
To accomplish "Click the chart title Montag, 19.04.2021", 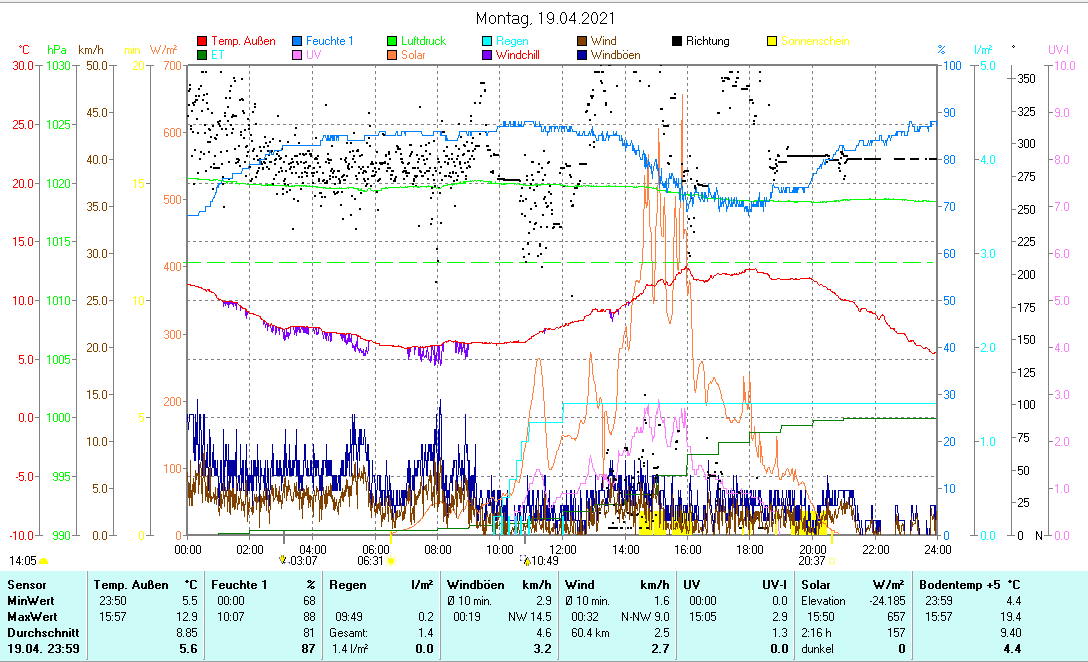I will (545, 18).
